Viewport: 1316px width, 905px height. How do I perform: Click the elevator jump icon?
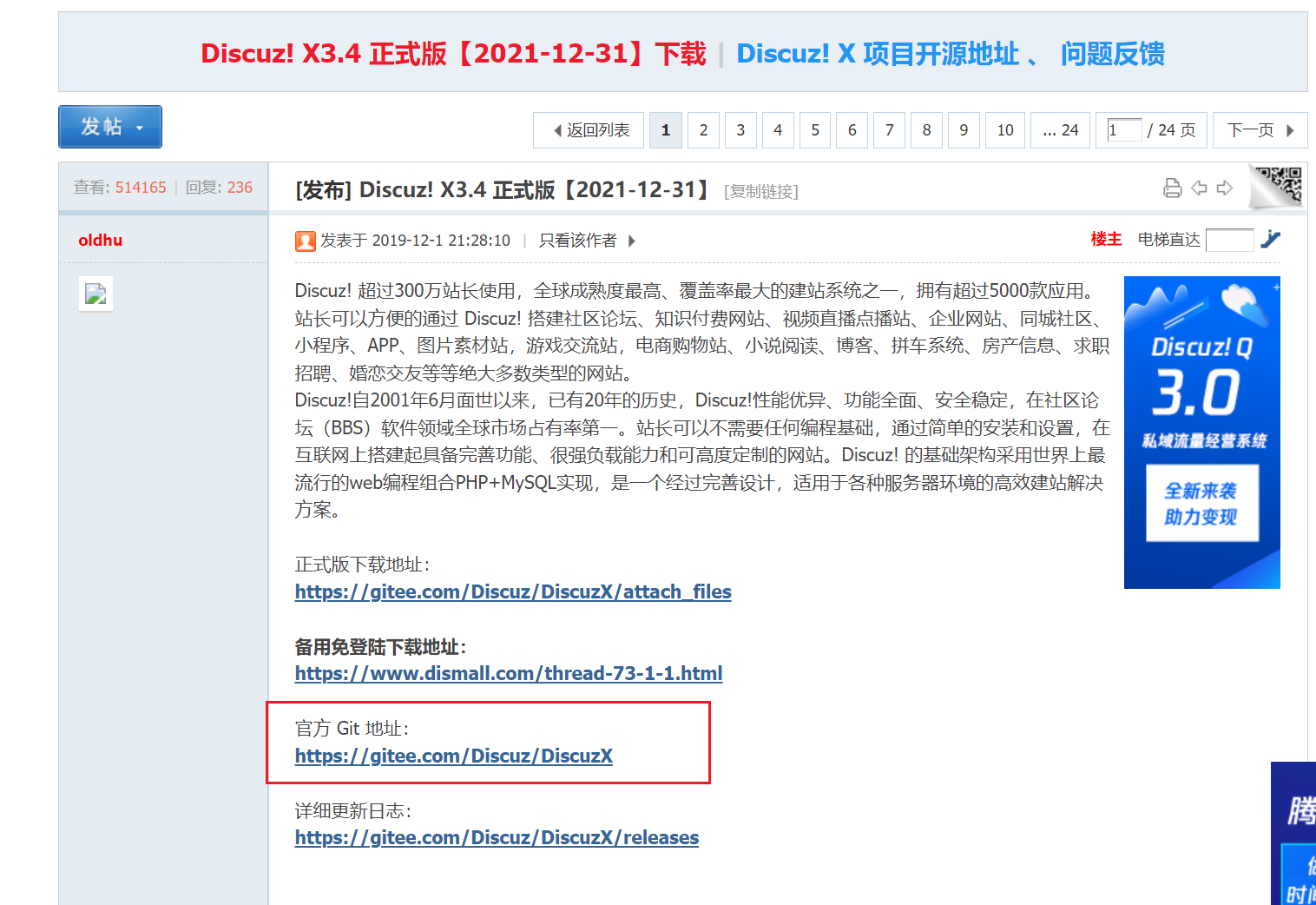(x=1271, y=240)
